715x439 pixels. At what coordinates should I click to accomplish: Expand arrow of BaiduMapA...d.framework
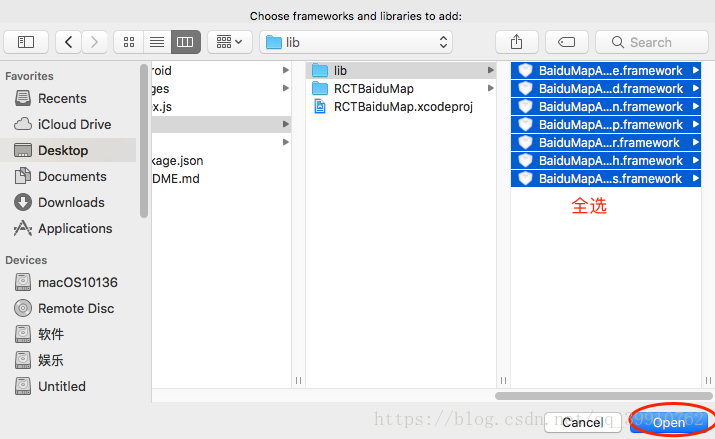[695, 88]
